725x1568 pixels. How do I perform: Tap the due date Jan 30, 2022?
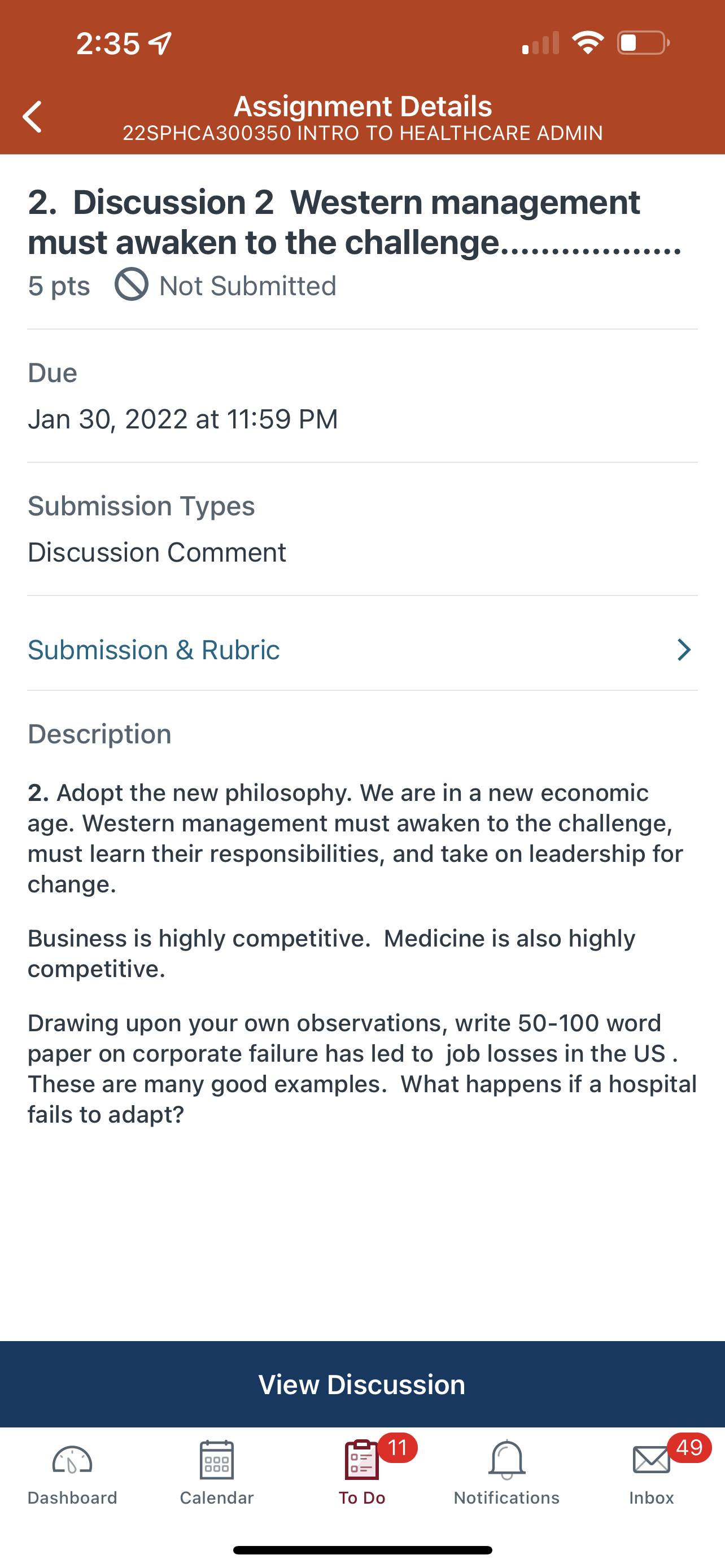[108, 419]
